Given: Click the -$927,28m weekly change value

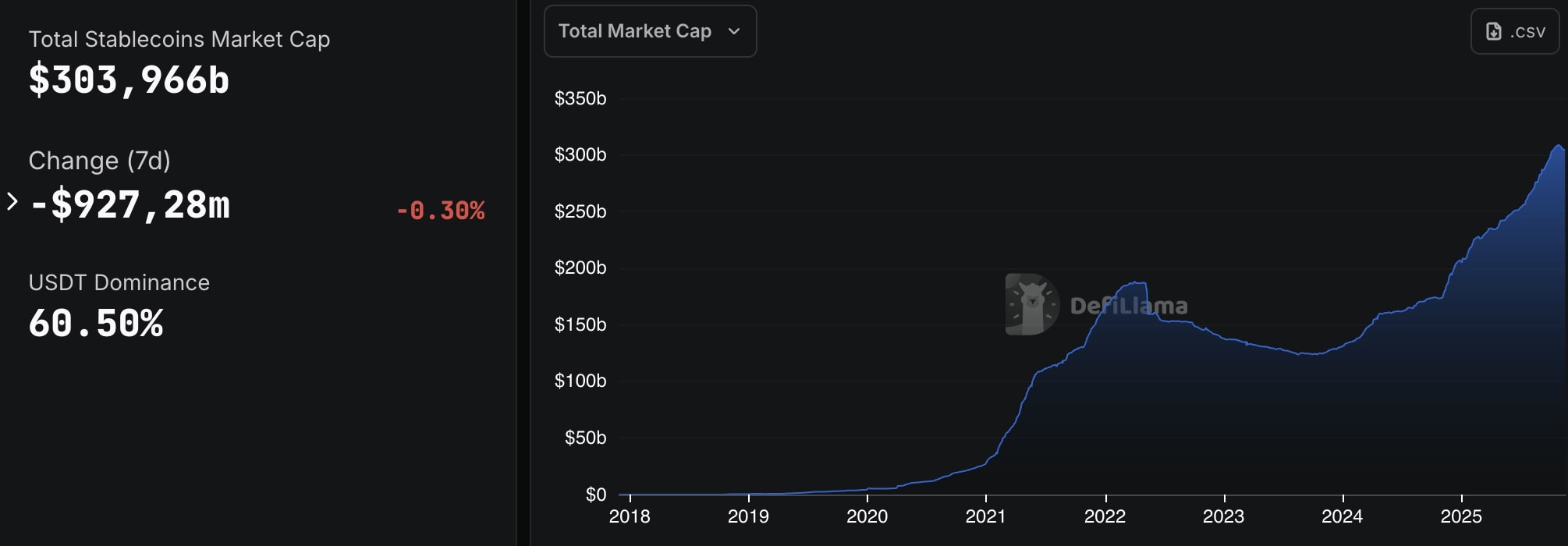Looking at the screenshot, I should point(129,205).
